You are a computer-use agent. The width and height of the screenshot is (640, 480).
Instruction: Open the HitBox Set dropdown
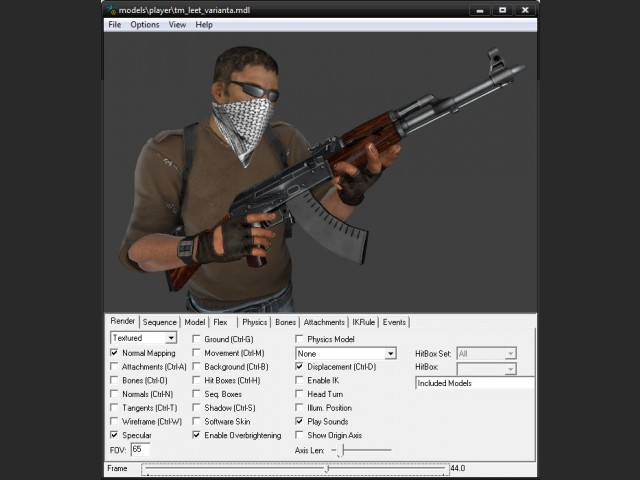[486, 353]
